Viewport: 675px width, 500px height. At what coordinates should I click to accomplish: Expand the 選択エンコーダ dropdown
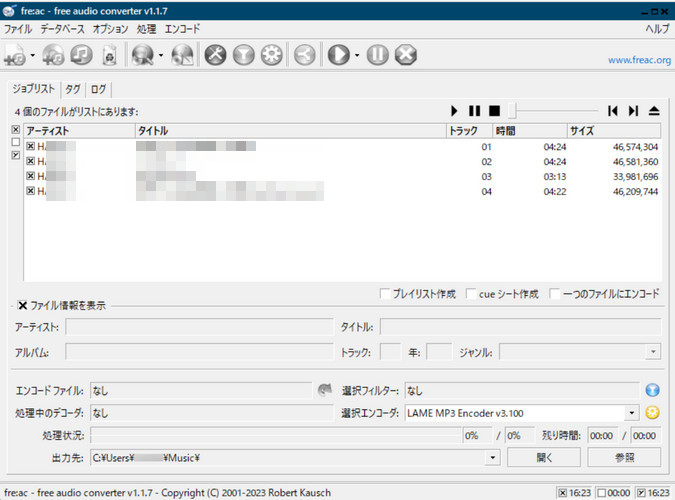[x=631, y=413]
